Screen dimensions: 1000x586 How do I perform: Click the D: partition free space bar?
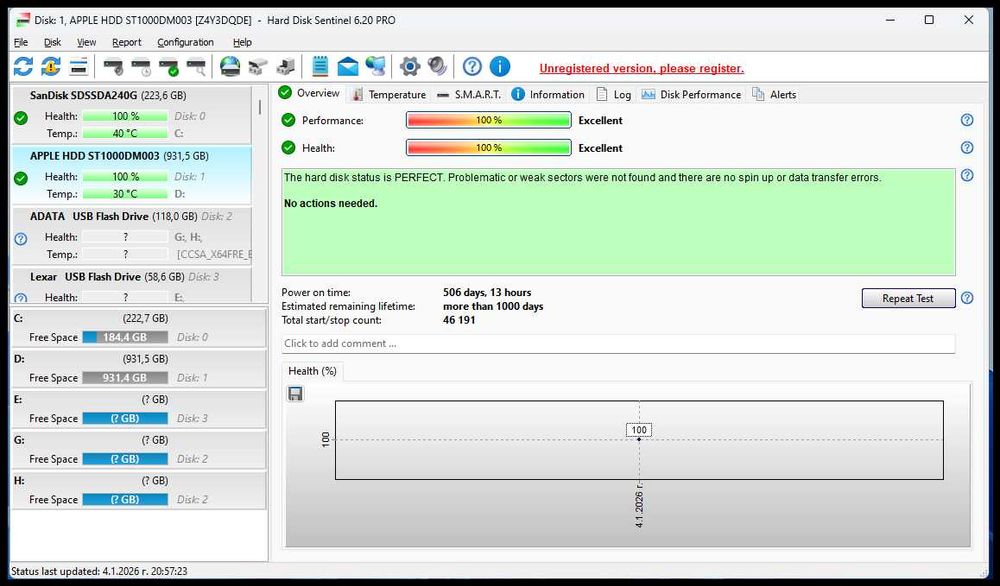[x=125, y=378]
